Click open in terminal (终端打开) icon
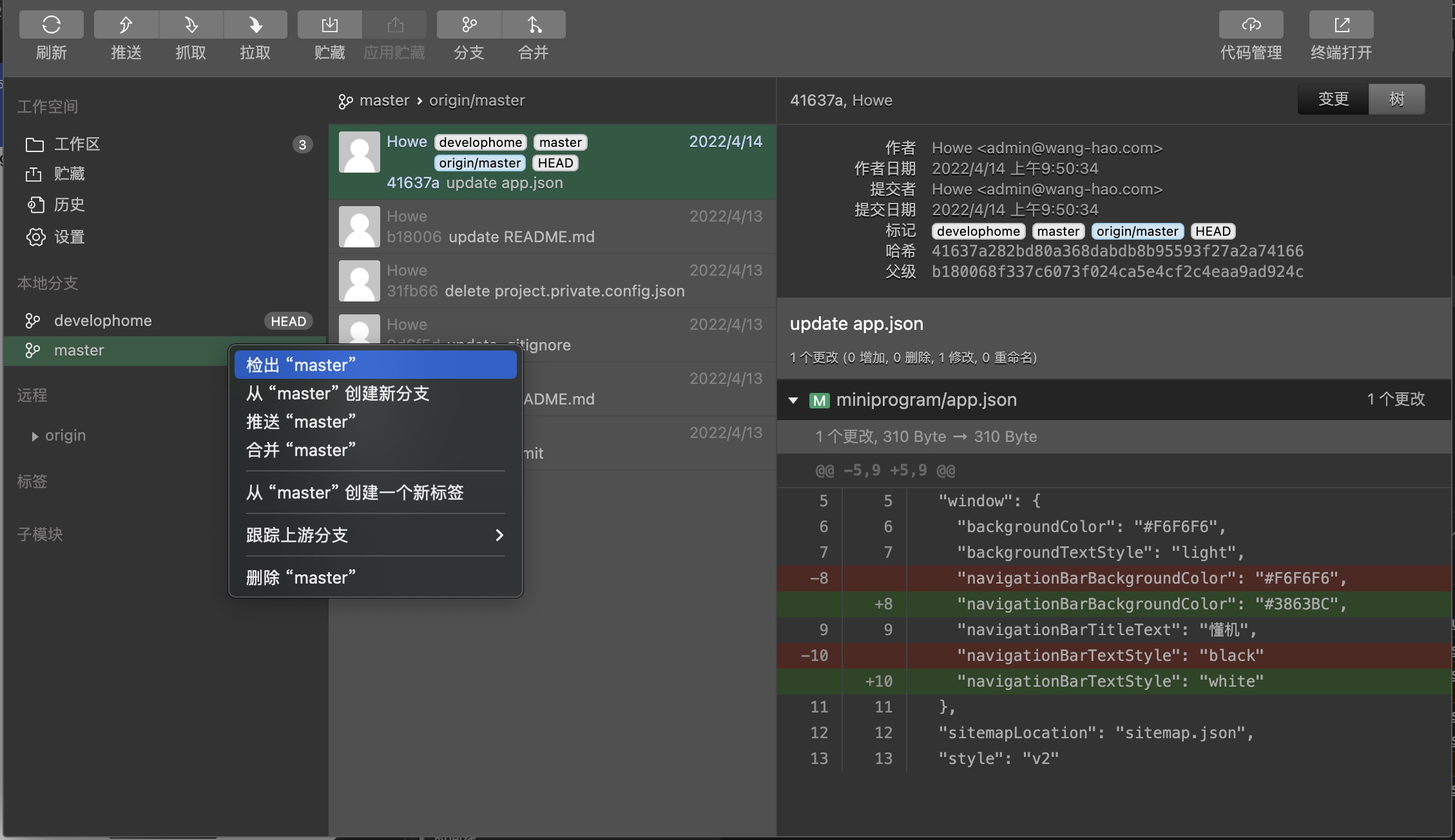Viewport: 1455px width, 840px height. pyautogui.click(x=1342, y=24)
